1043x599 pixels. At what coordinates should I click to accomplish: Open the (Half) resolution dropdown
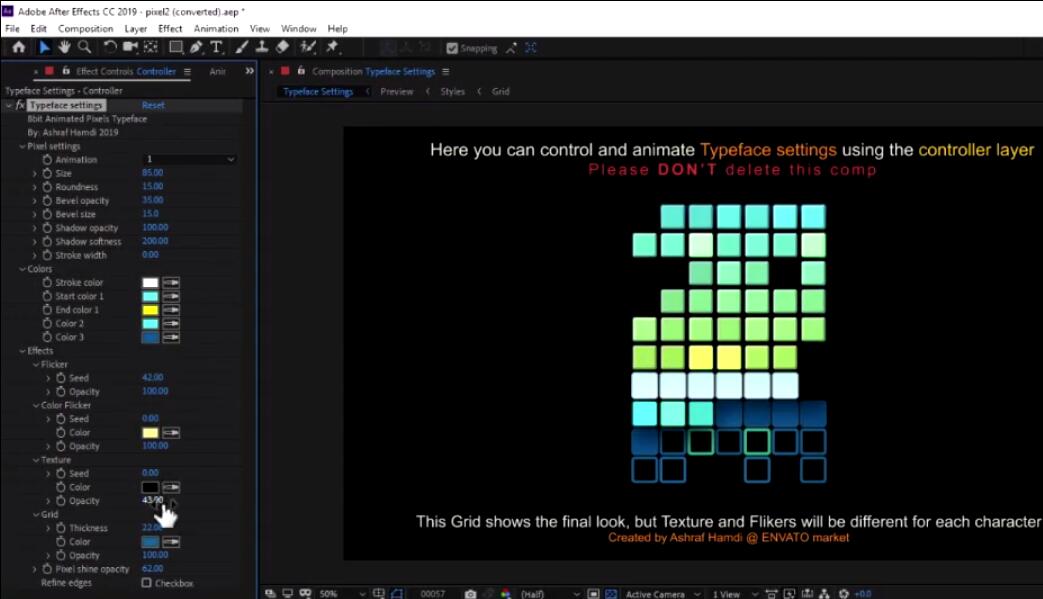550,594
